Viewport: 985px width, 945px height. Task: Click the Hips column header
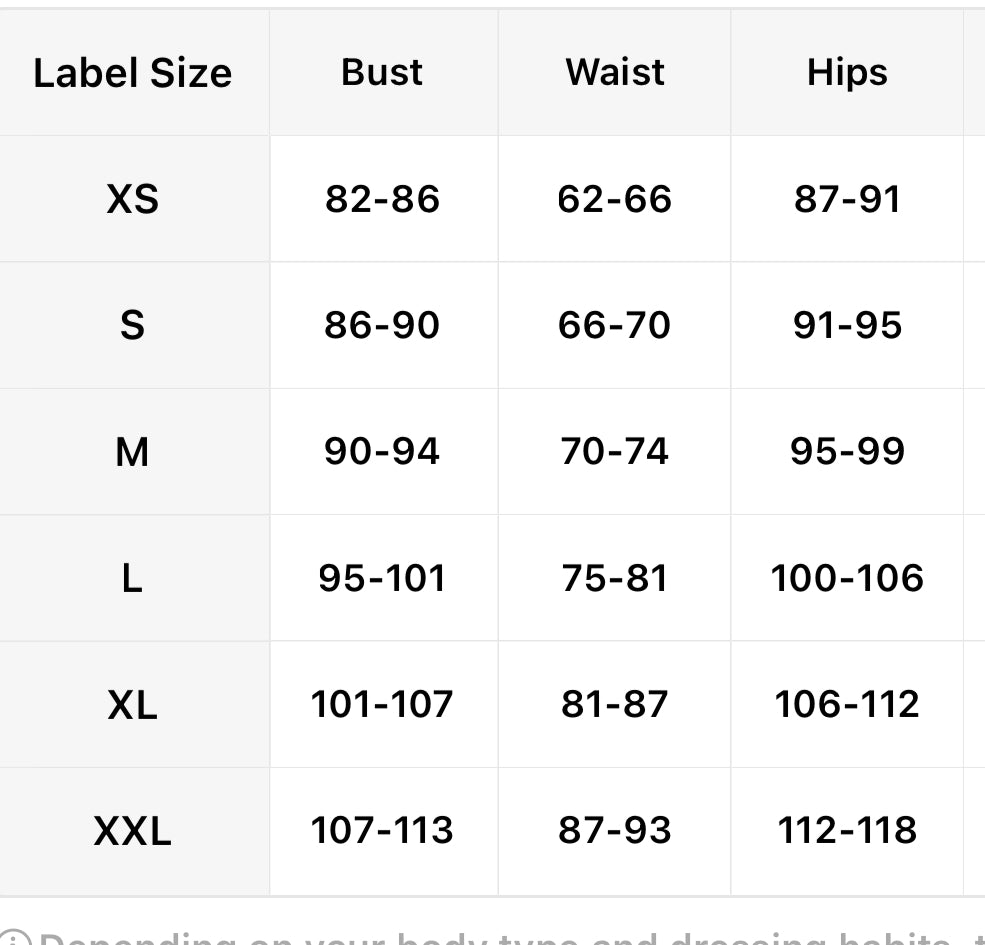coord(847,73)
